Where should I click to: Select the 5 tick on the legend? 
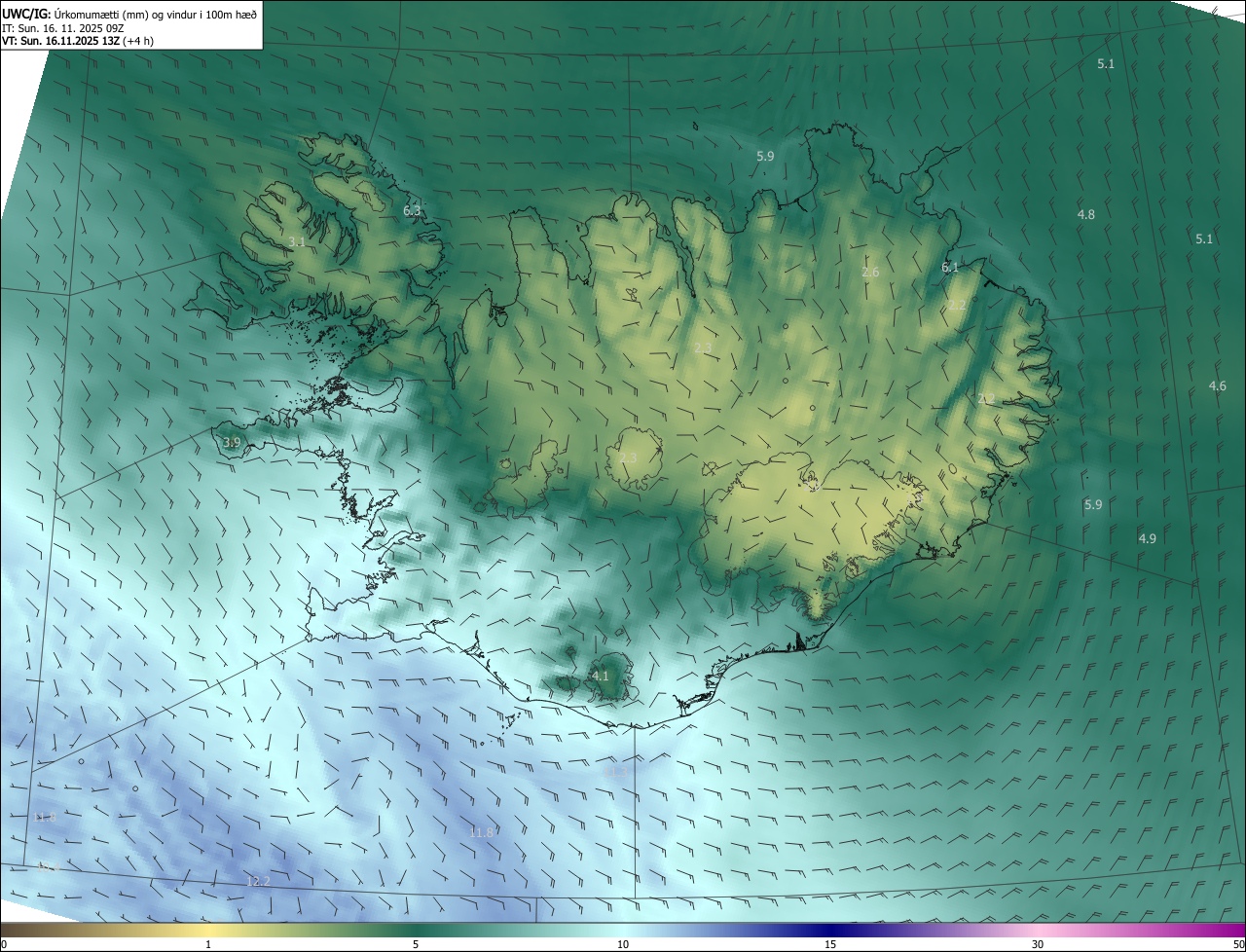pos(416,944)
